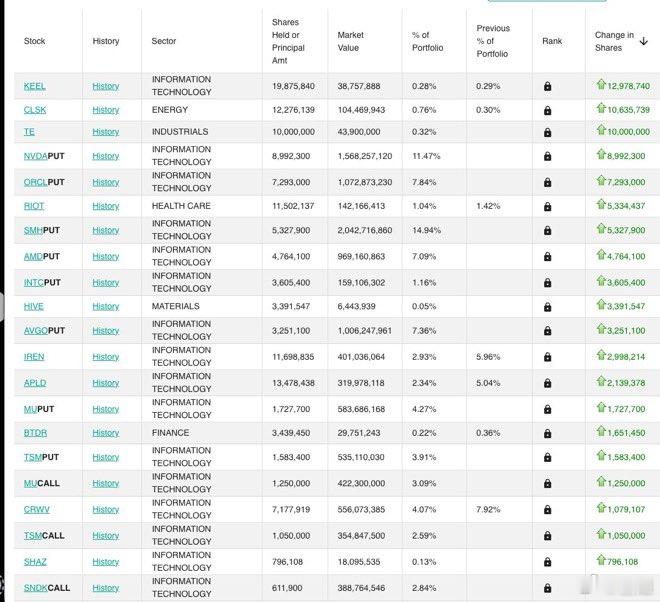
Task: Select change in shares 2,998,214
Action: (626, 357)
